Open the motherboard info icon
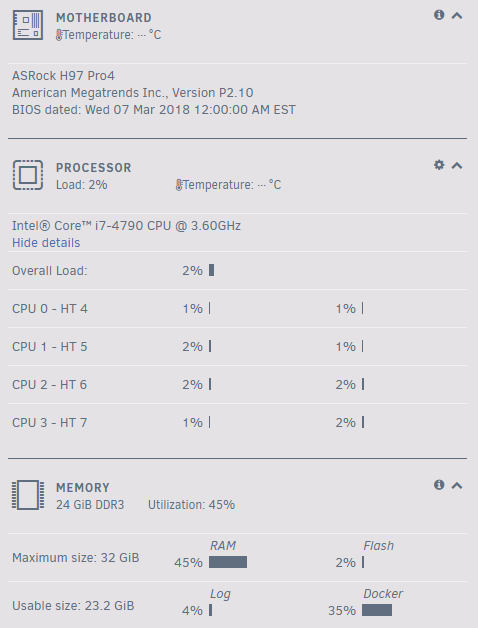Image resolution: width=478 pixels, height=628 pixels. coord(439,15)
